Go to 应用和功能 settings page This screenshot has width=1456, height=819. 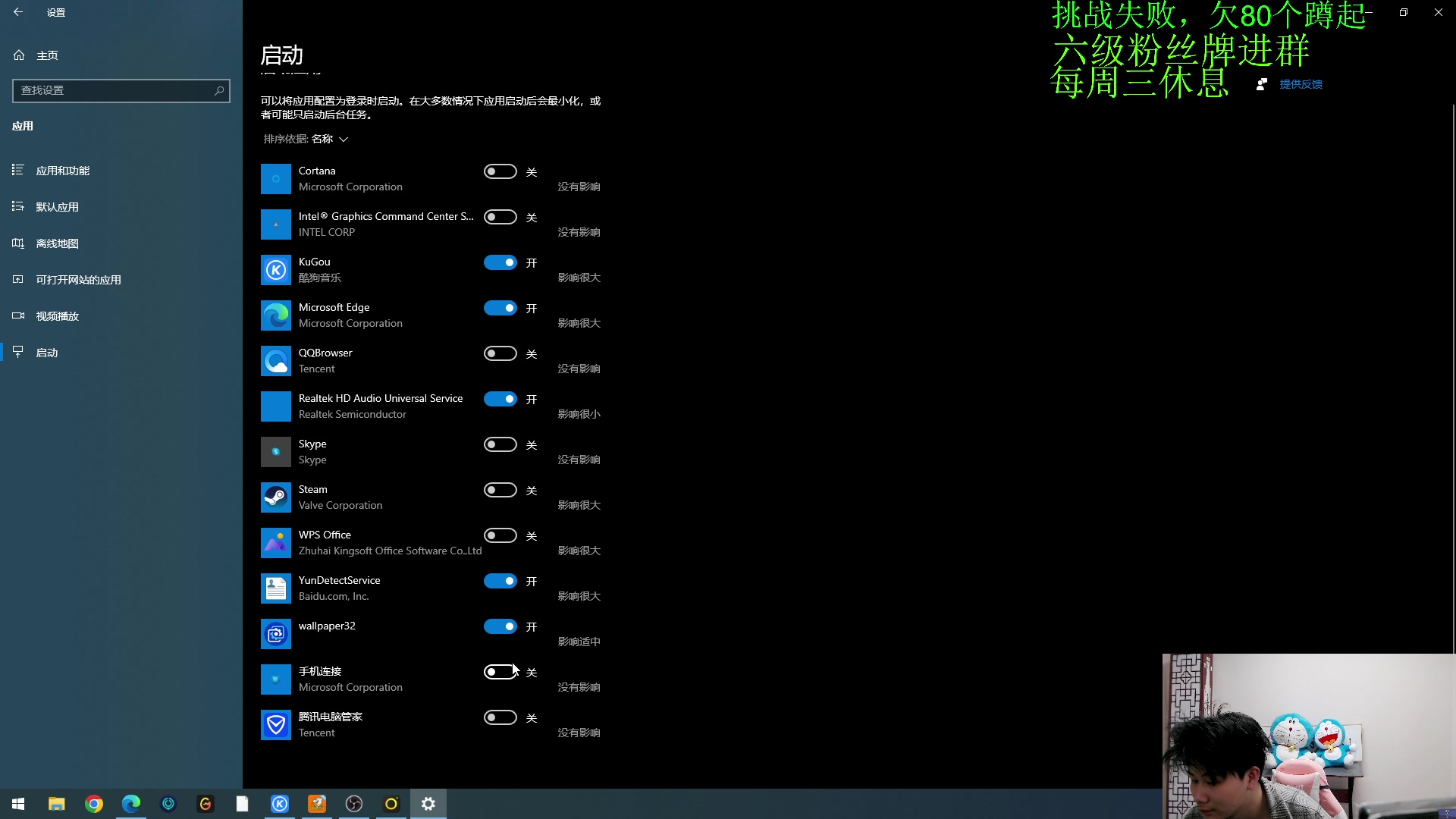[62, 171]
